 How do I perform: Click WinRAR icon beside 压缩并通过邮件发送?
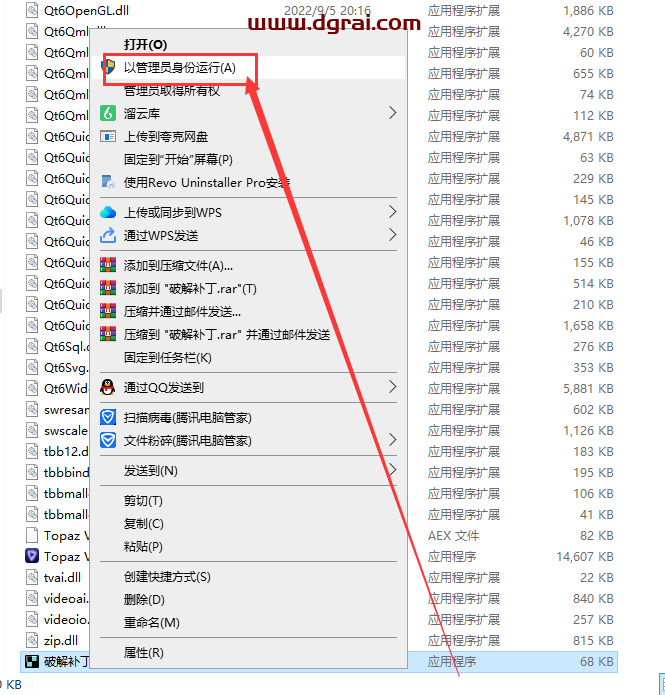pyautogui.click(x=108, y=311)
